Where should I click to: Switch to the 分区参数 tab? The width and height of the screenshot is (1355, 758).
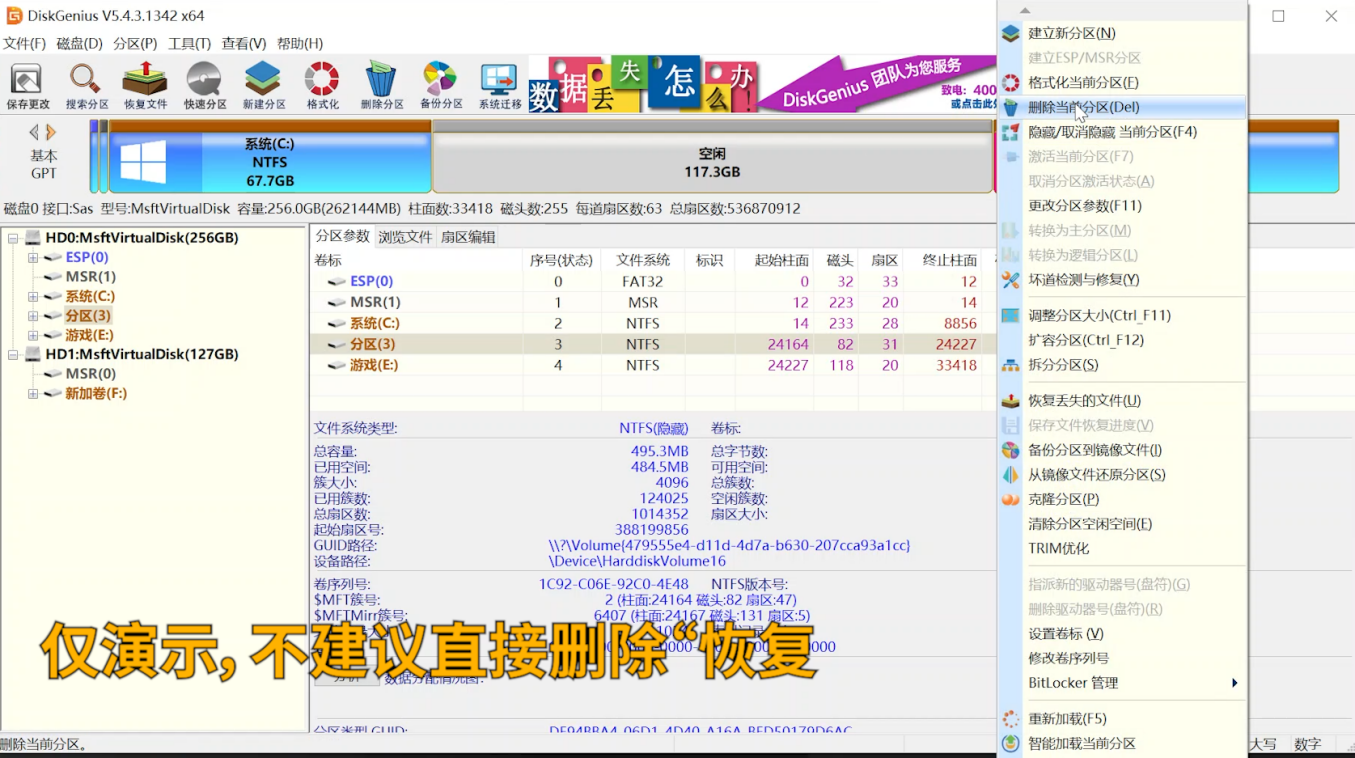pyautogui.click(x=342, y=236)
